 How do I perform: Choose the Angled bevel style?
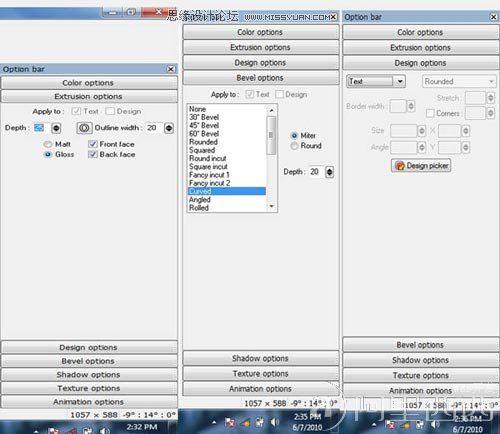(200, 200)
